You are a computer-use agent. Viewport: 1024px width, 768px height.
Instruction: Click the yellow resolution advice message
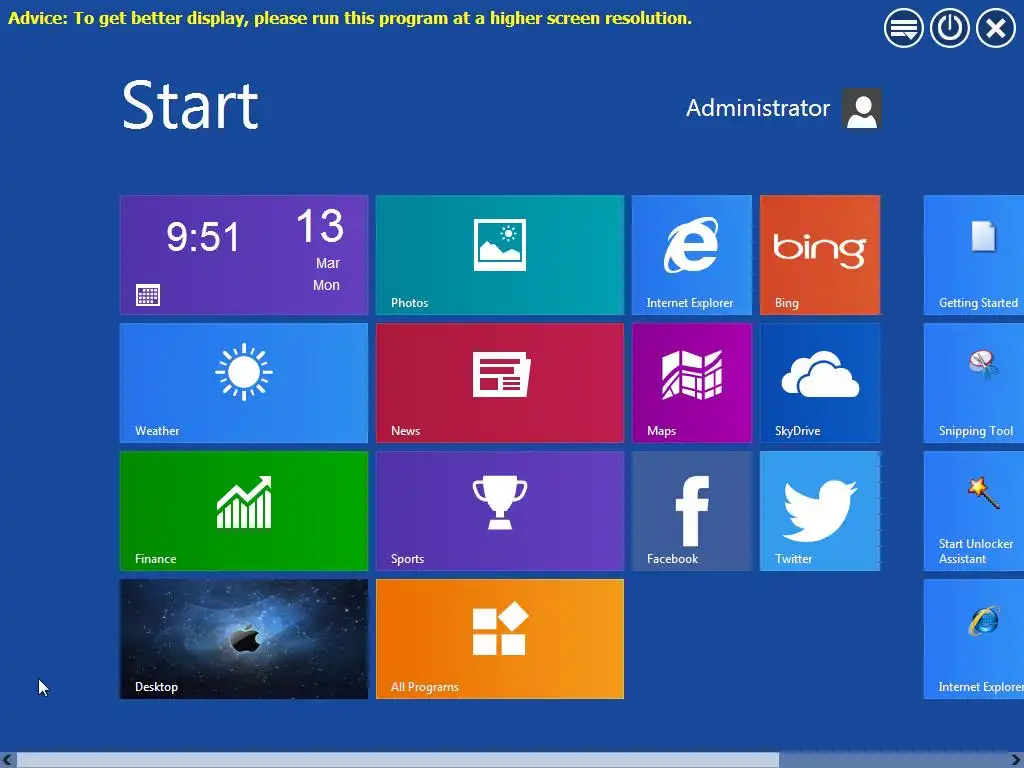[349, 18]
